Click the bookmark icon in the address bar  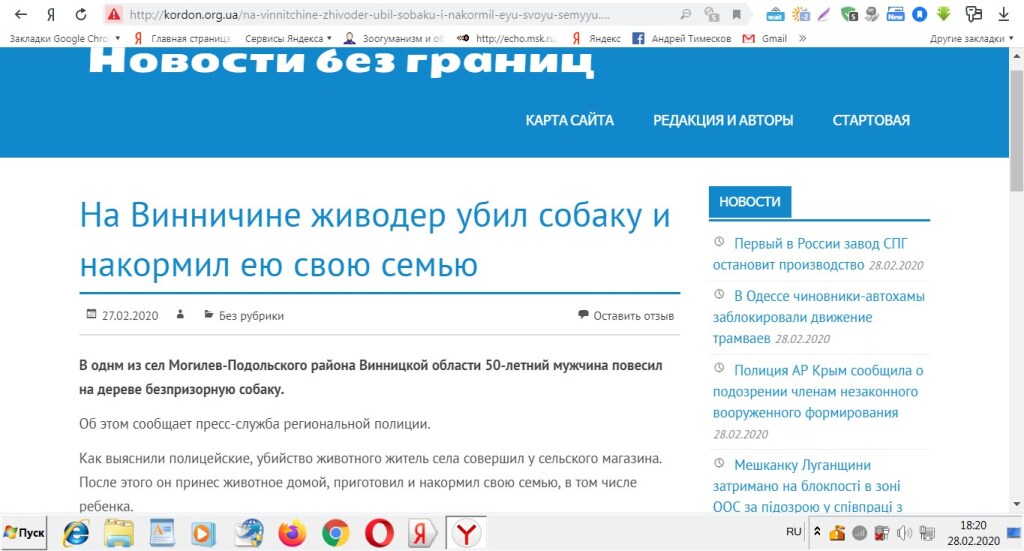click(737, 15)
